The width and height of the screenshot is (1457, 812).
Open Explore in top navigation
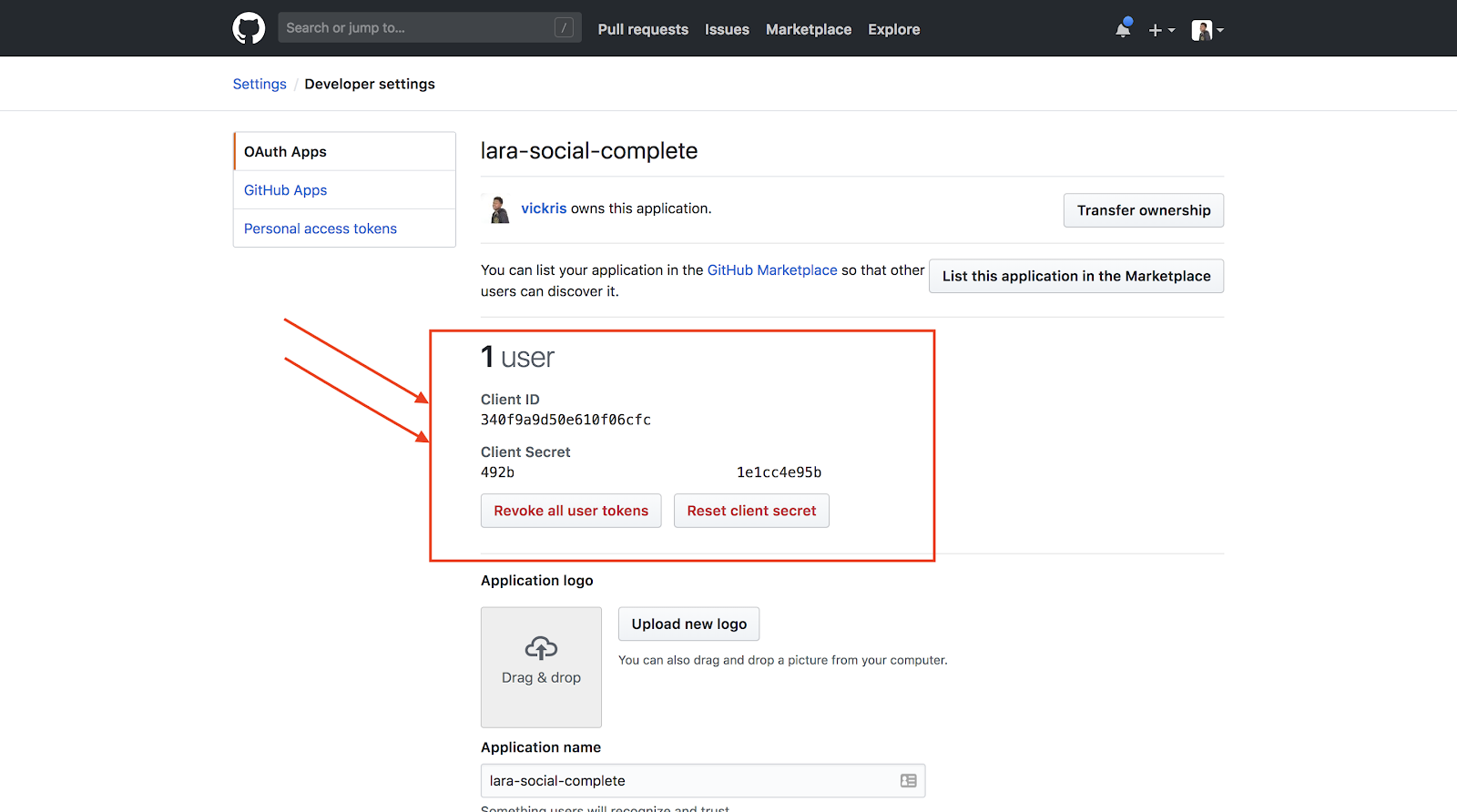point(893,29)
